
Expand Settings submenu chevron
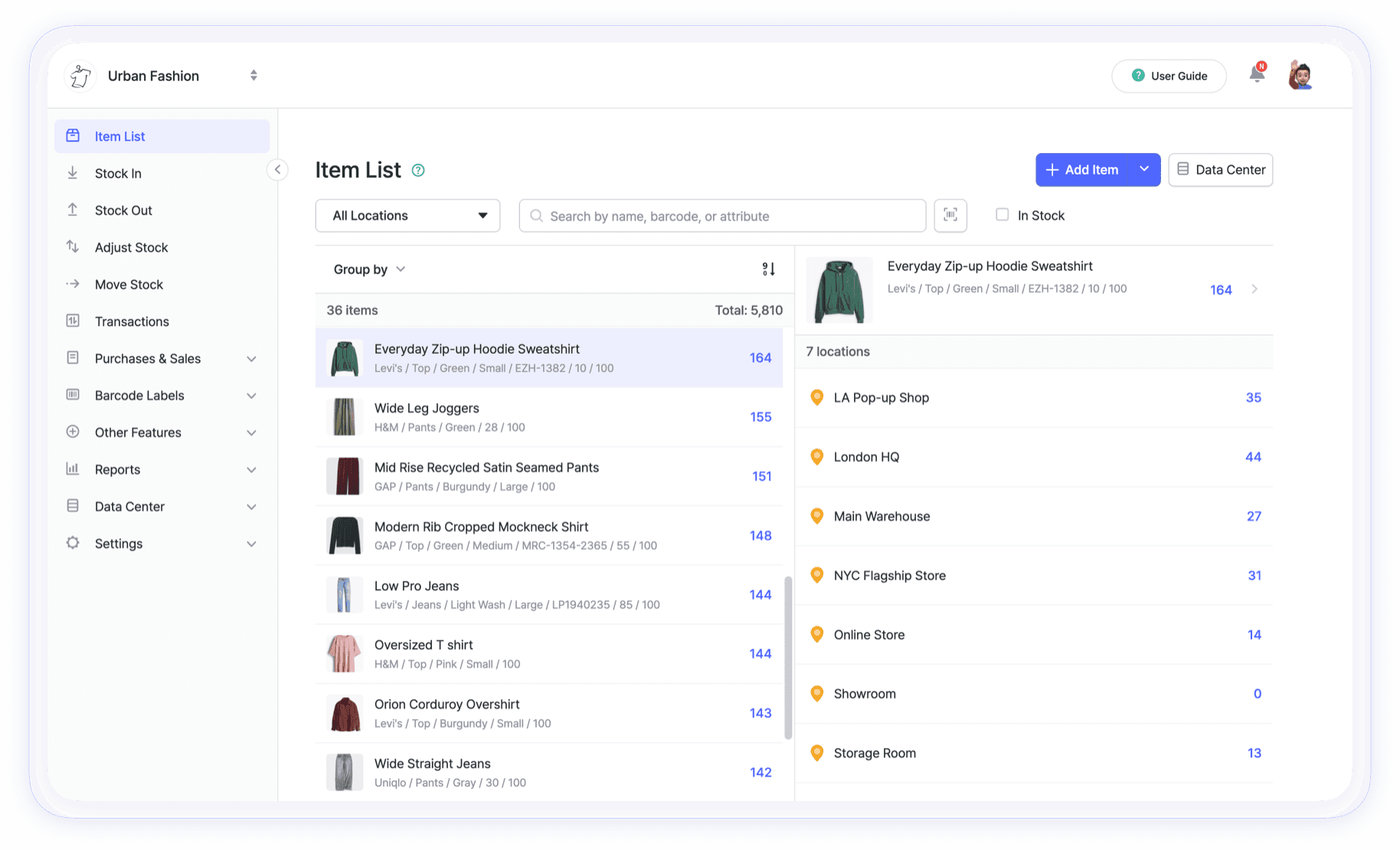[251, 544]
